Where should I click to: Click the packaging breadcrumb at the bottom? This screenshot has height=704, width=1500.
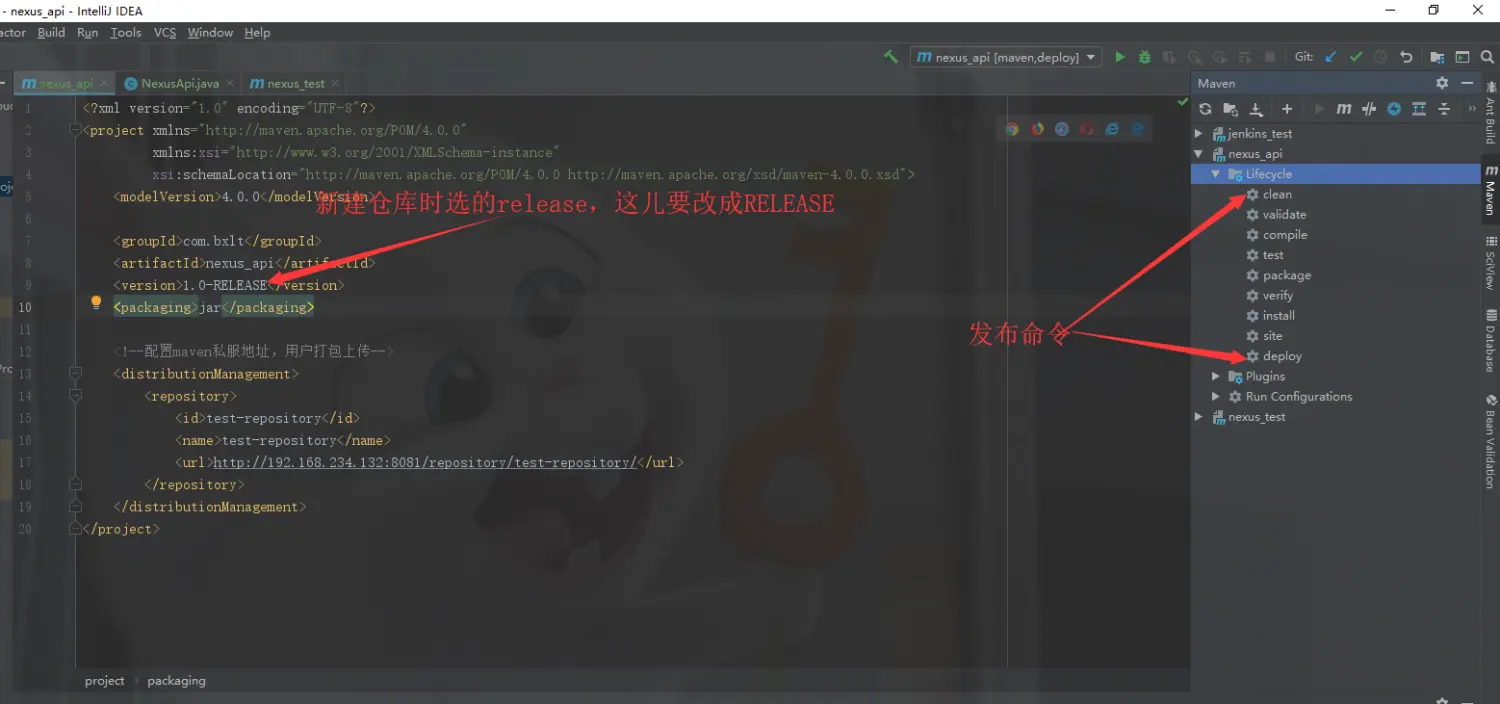click(176, 681)
